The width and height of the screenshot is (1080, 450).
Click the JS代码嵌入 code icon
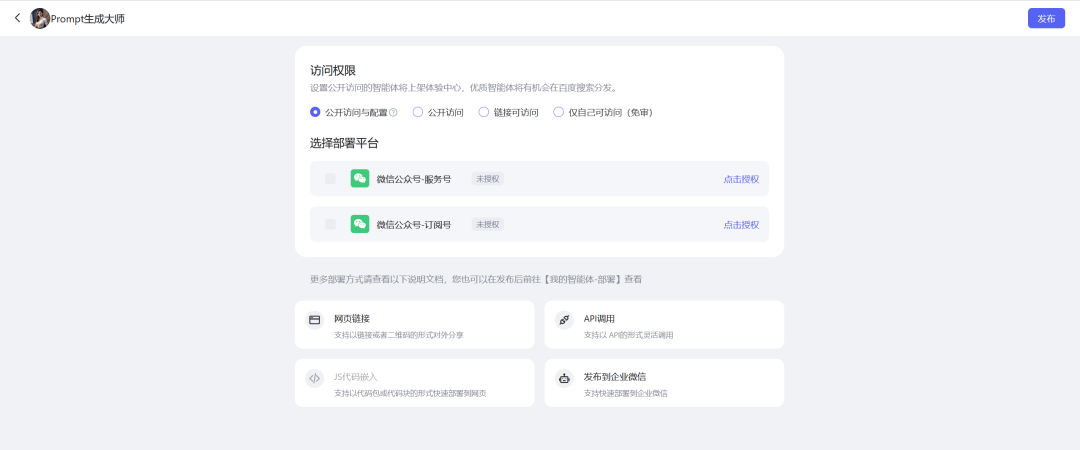point(315,378)
